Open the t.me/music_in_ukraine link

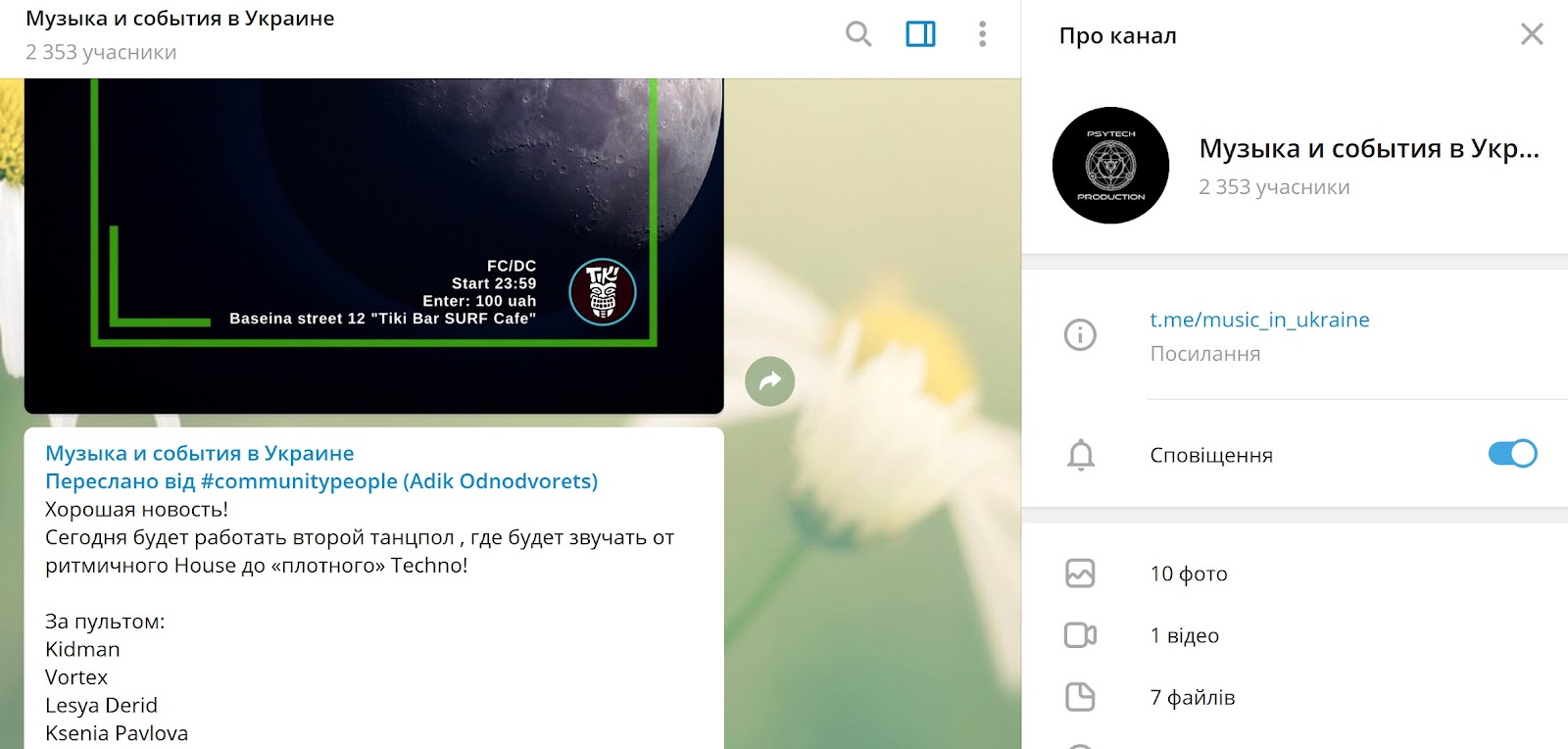(1259, 320)
